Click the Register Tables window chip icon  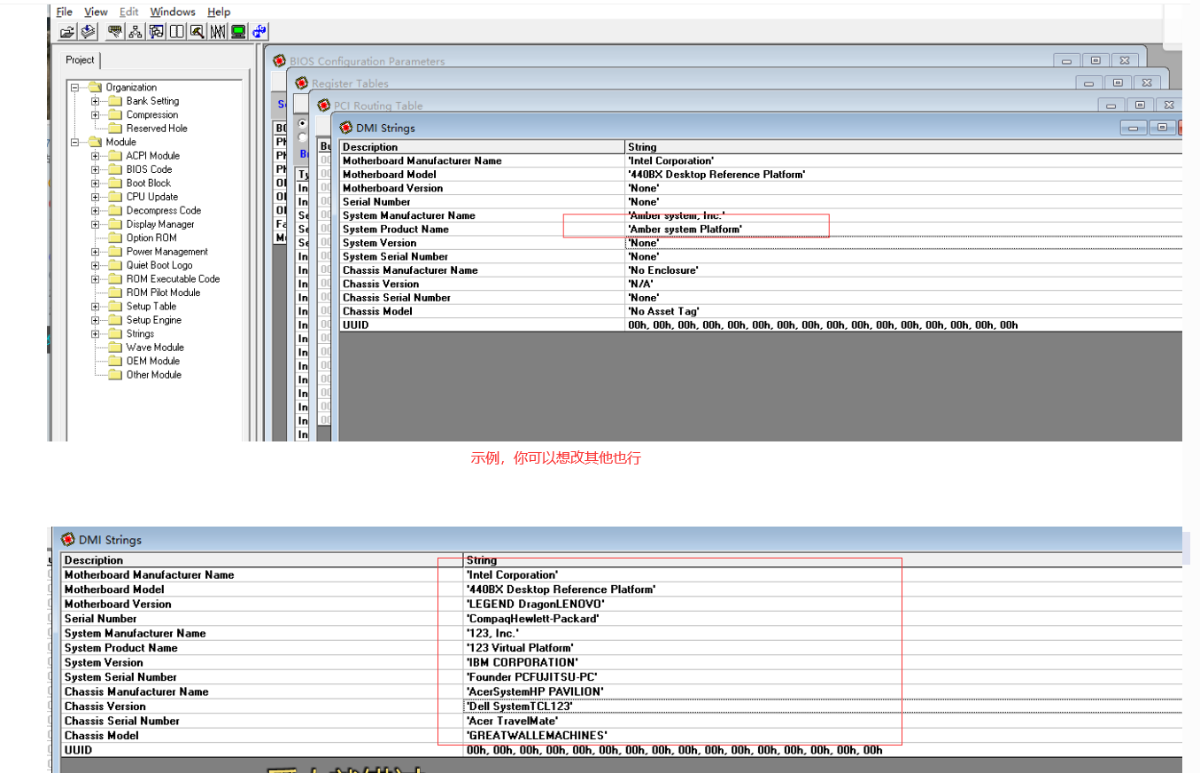pos(302,83)
